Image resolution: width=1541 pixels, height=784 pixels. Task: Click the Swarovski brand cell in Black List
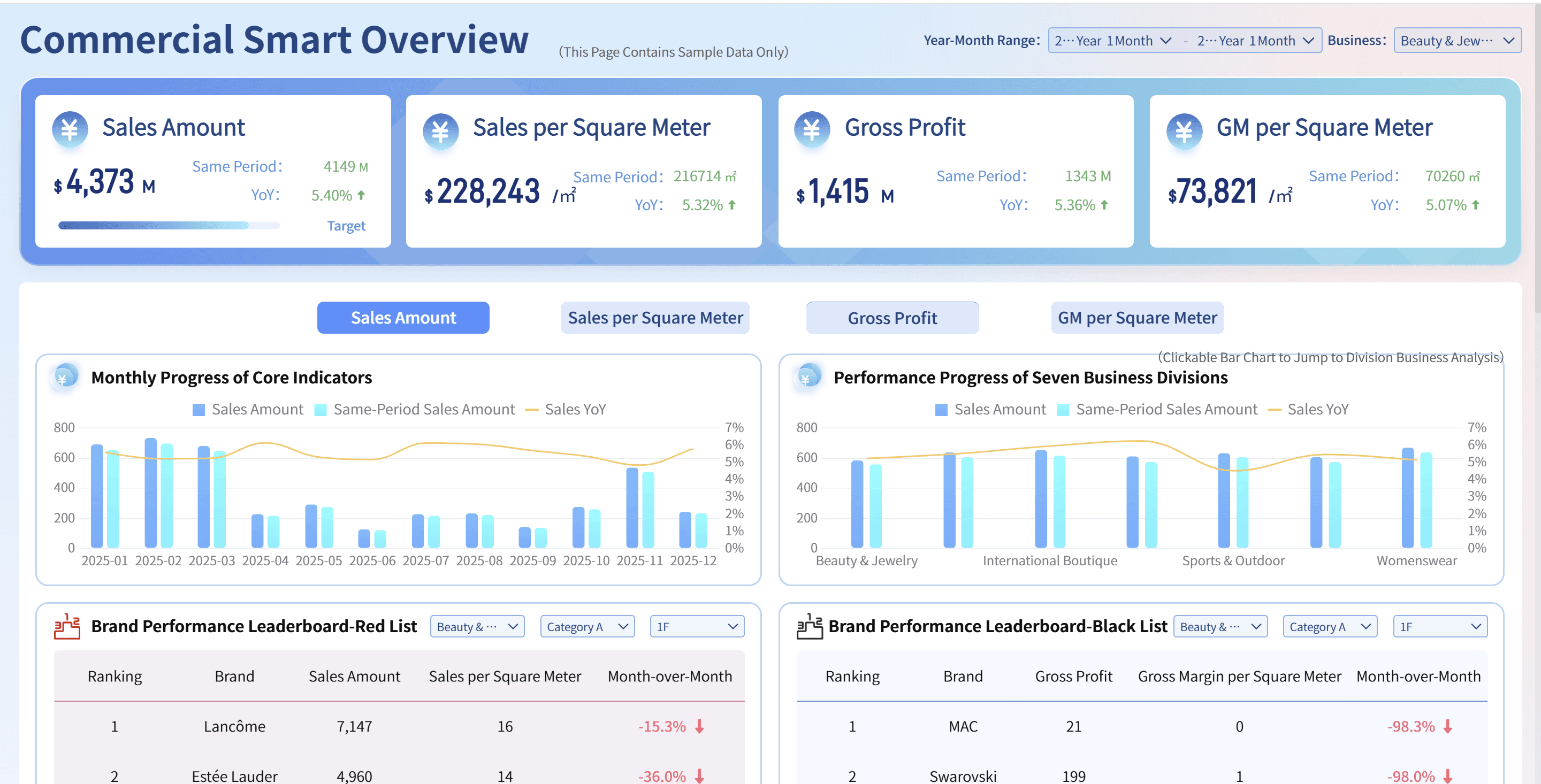(x=963, y=776)
